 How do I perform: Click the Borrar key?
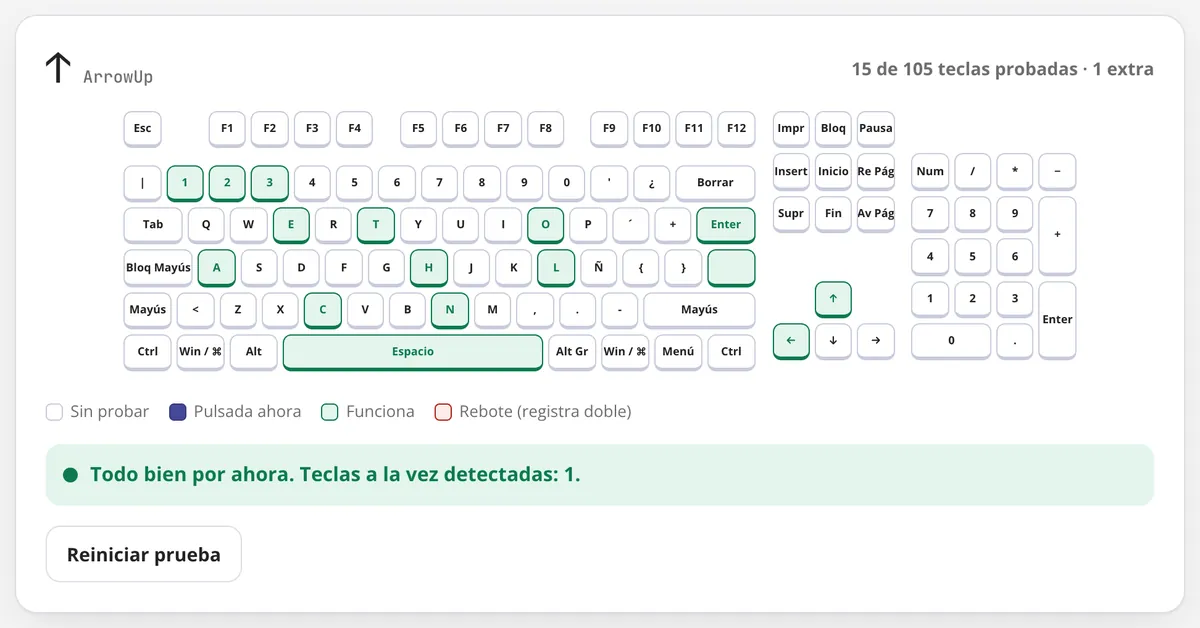point(715,183)
